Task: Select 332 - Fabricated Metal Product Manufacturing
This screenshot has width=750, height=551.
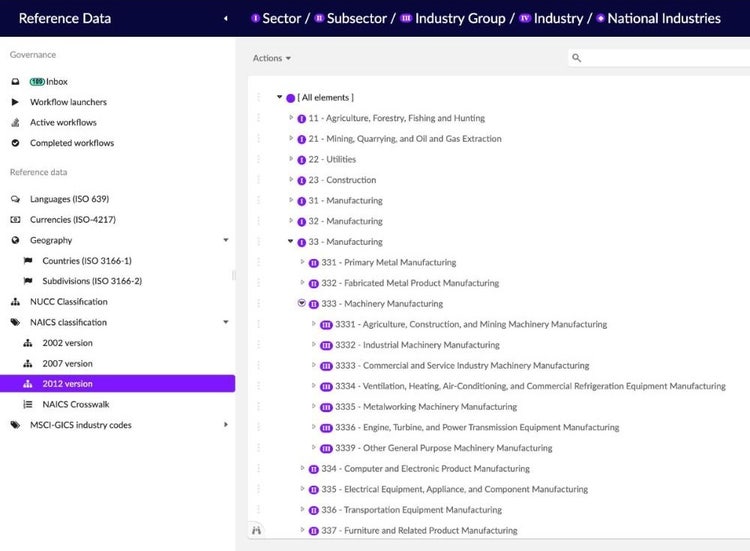Action: tap(410, 283)
